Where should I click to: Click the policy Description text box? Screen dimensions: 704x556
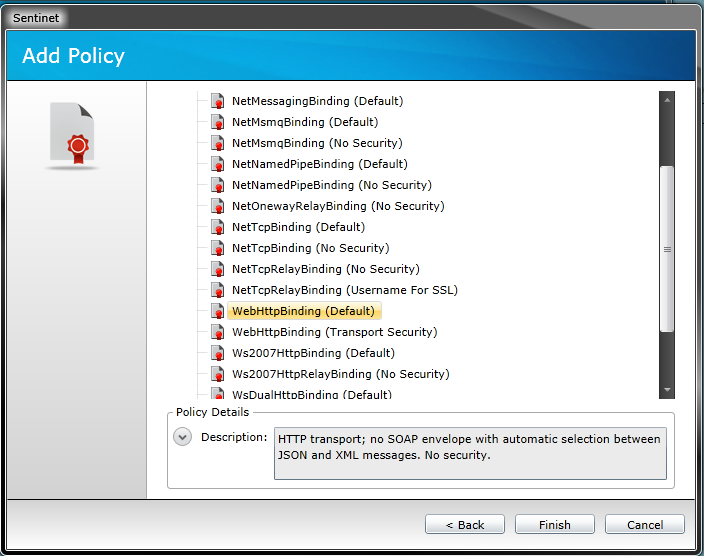pyautogui.click(x=470, y=454)
